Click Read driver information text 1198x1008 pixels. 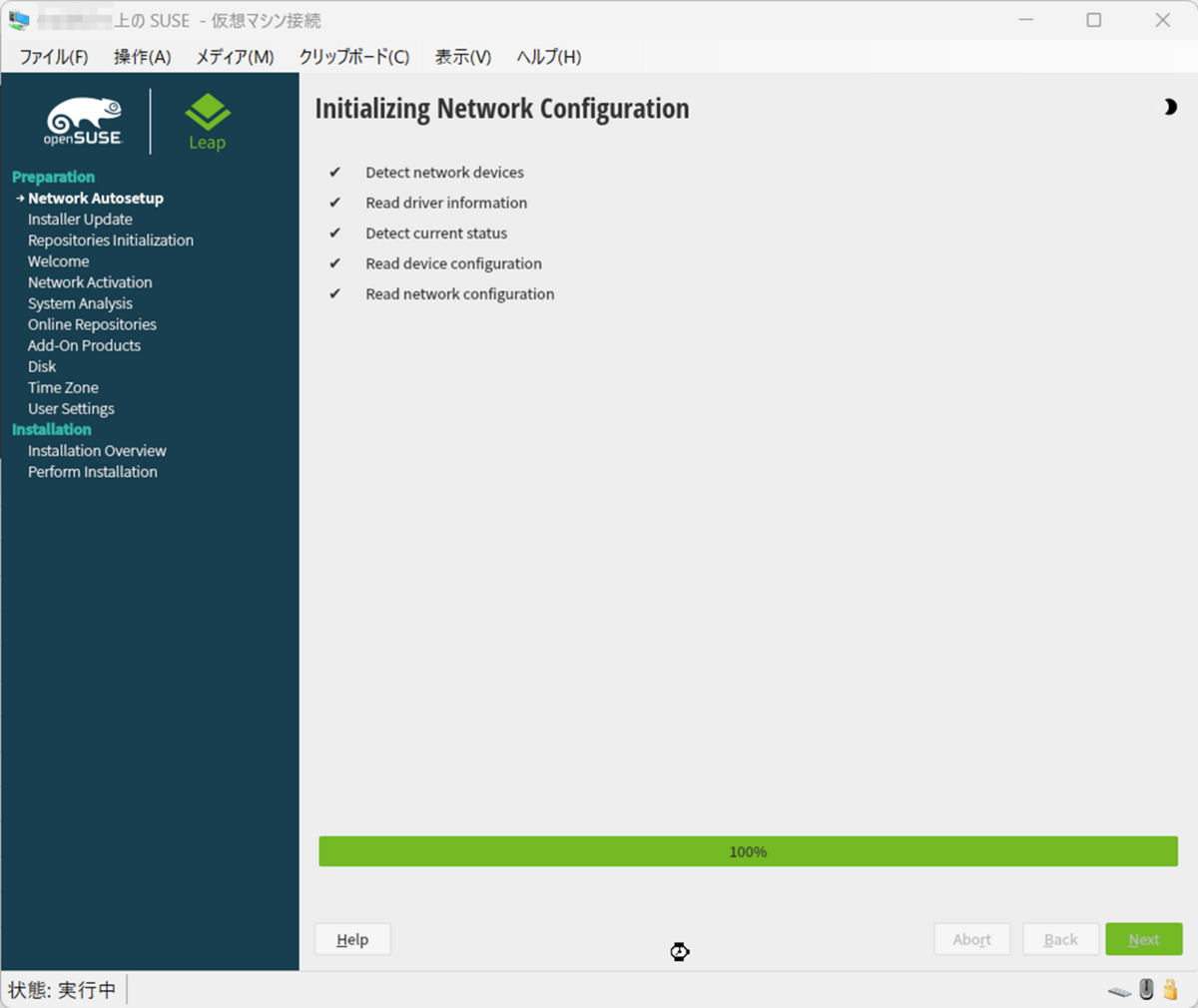point(446,203)
